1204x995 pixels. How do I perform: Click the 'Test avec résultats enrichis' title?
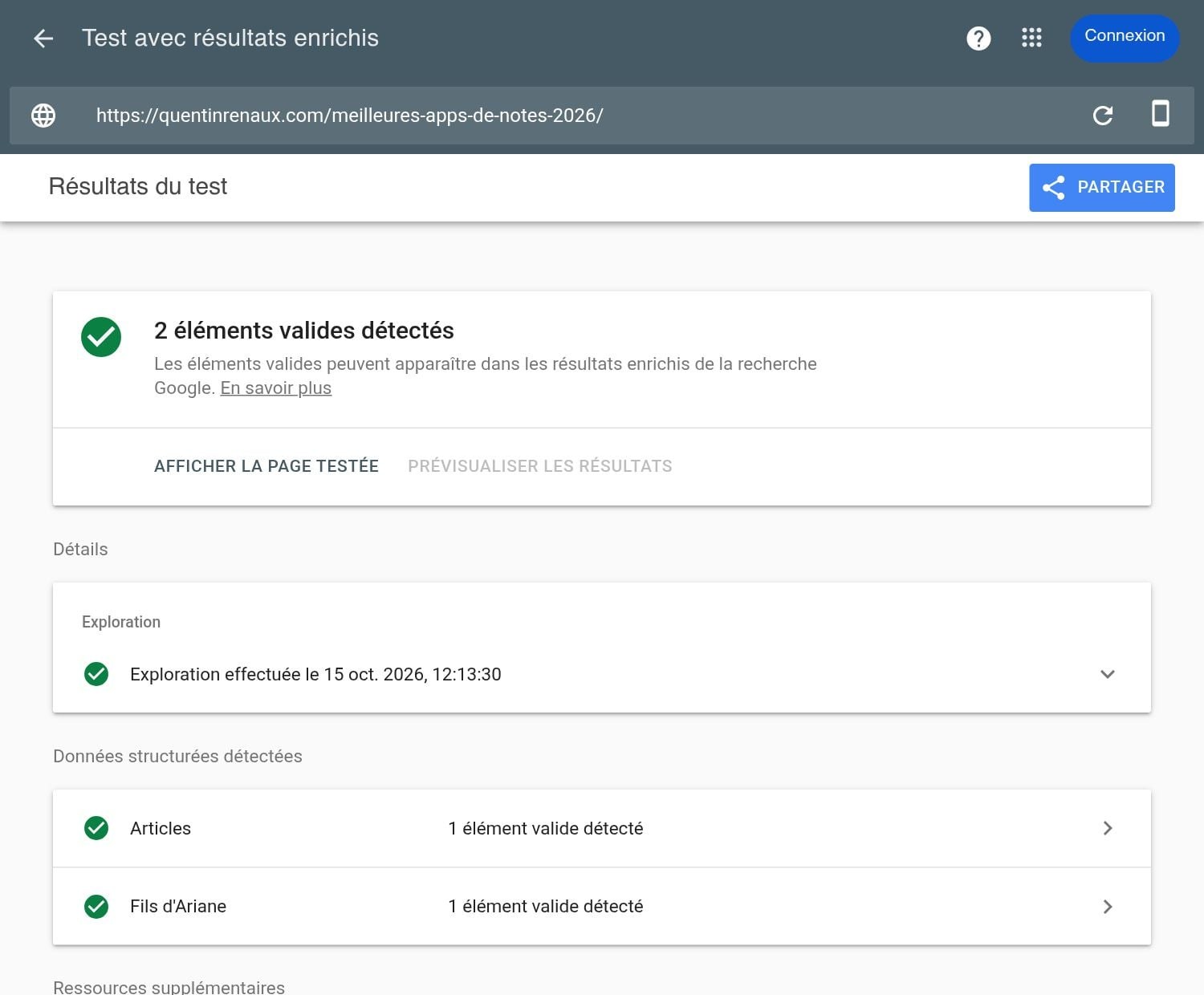pyautogui.click(x=230, y=38)
